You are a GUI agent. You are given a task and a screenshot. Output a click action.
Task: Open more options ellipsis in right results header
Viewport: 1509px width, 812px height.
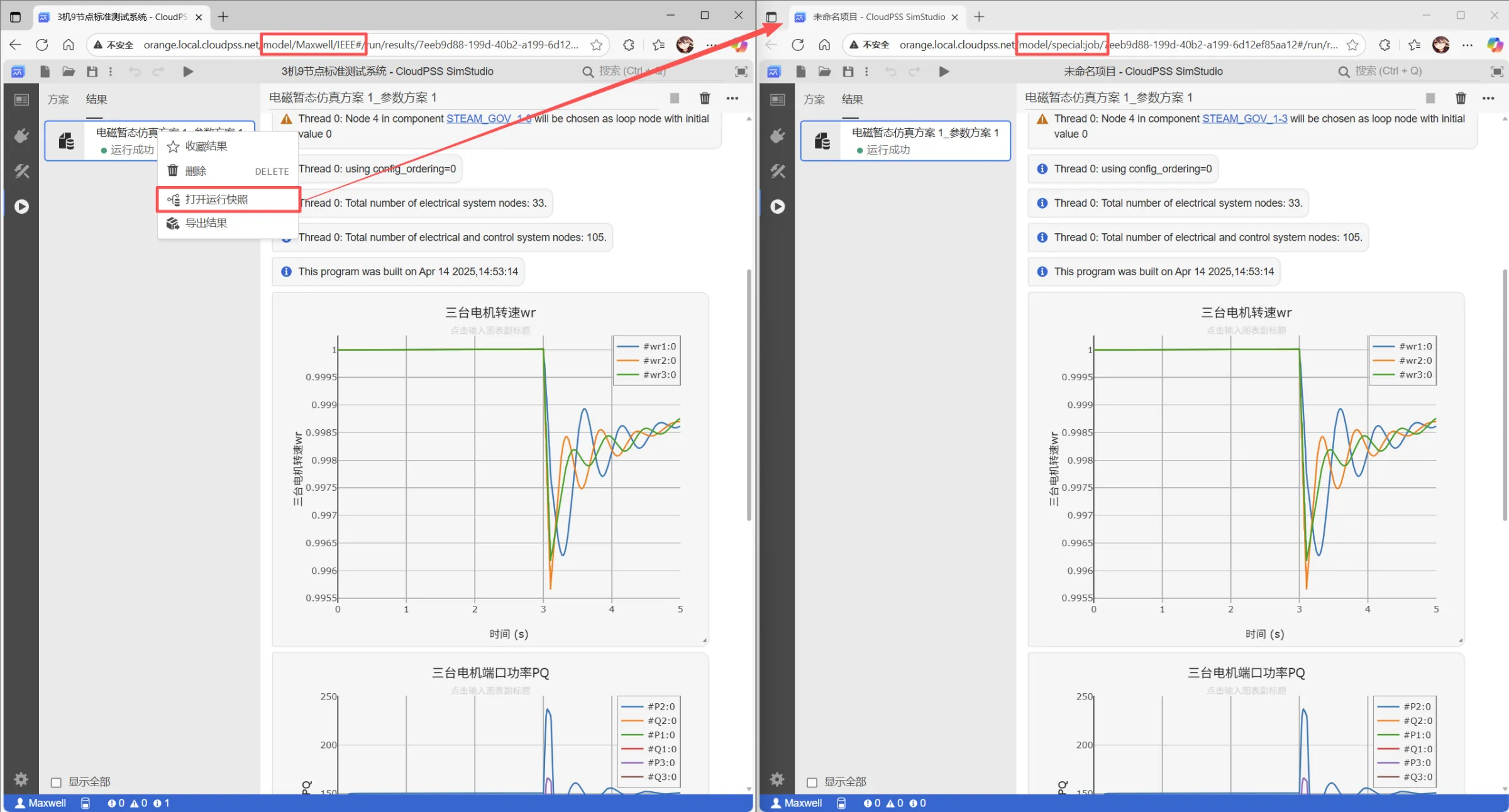[x=1488, y=98]
